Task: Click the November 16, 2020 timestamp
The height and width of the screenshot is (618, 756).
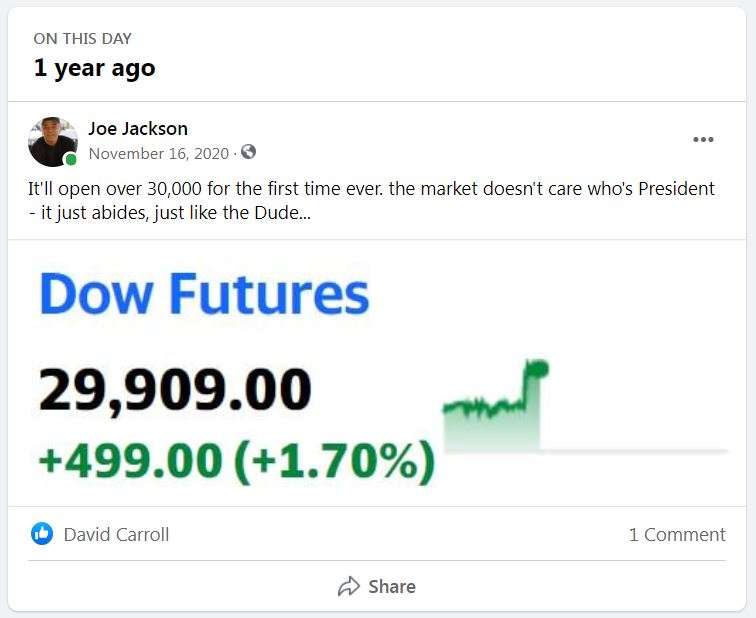Action: coord(159,153)
